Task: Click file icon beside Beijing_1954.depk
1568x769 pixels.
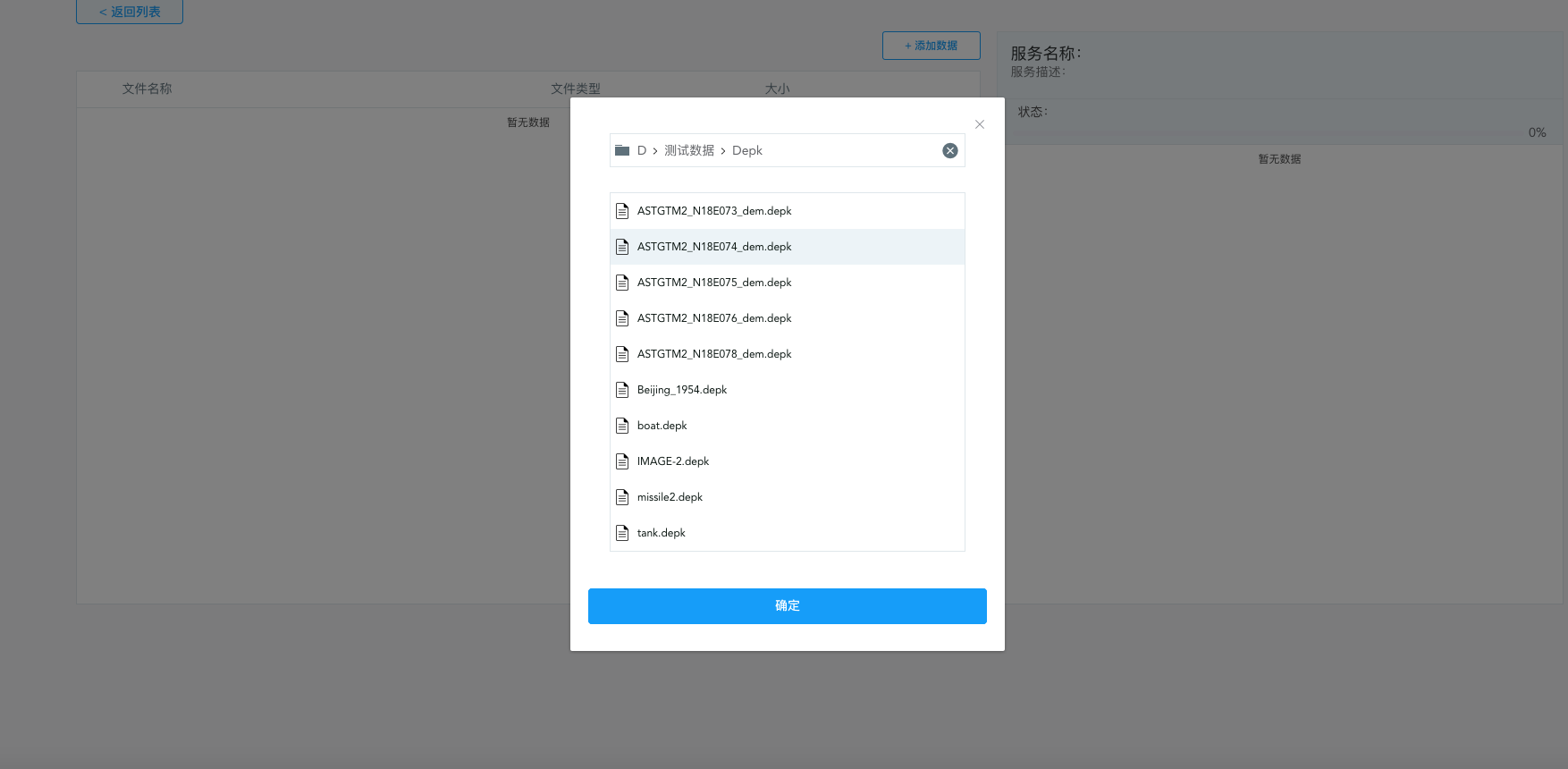Action: 622,390
